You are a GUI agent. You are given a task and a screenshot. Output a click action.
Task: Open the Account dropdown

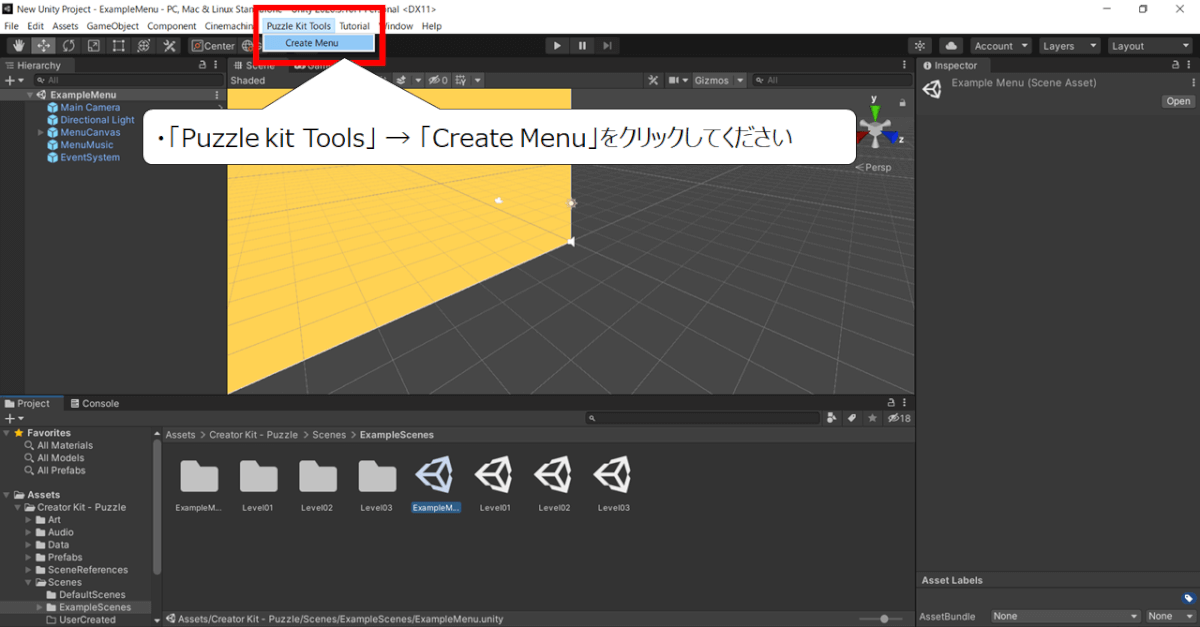(1000, 46)
